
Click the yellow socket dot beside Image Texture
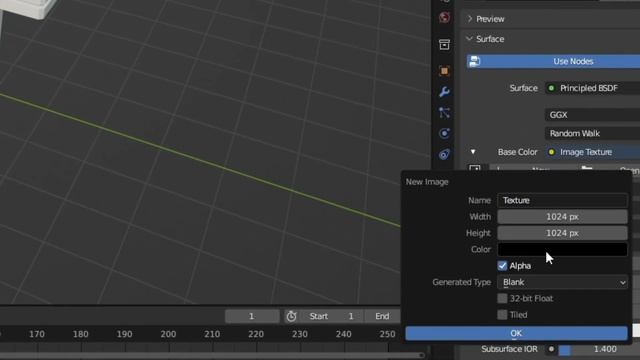click(x=551, y=152)
